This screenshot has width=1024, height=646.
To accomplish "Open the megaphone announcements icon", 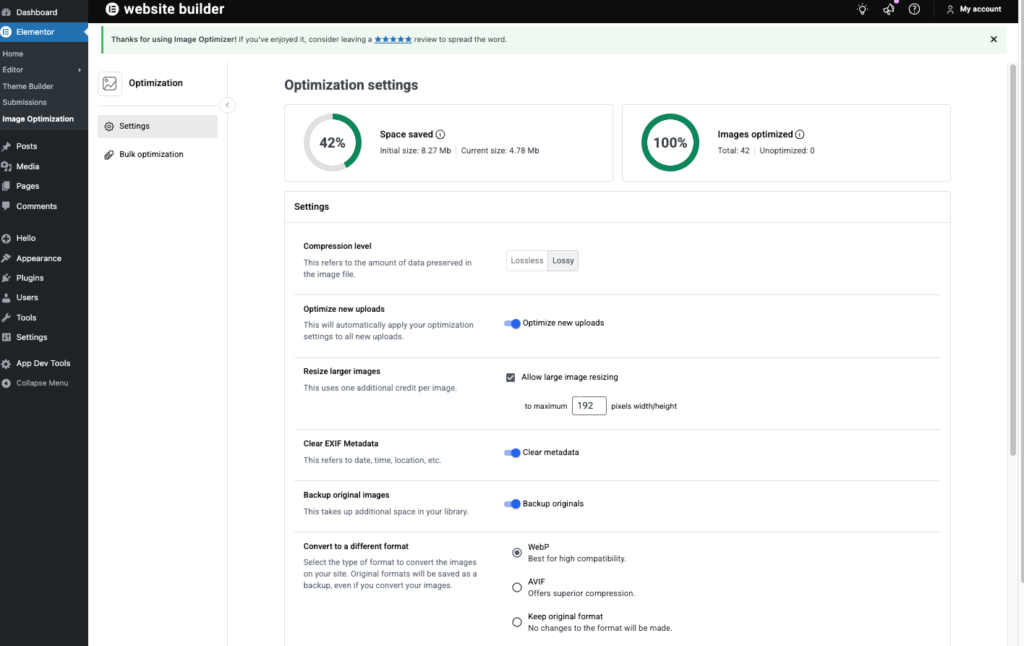I will pyautogui.click(x=888, y=9).
